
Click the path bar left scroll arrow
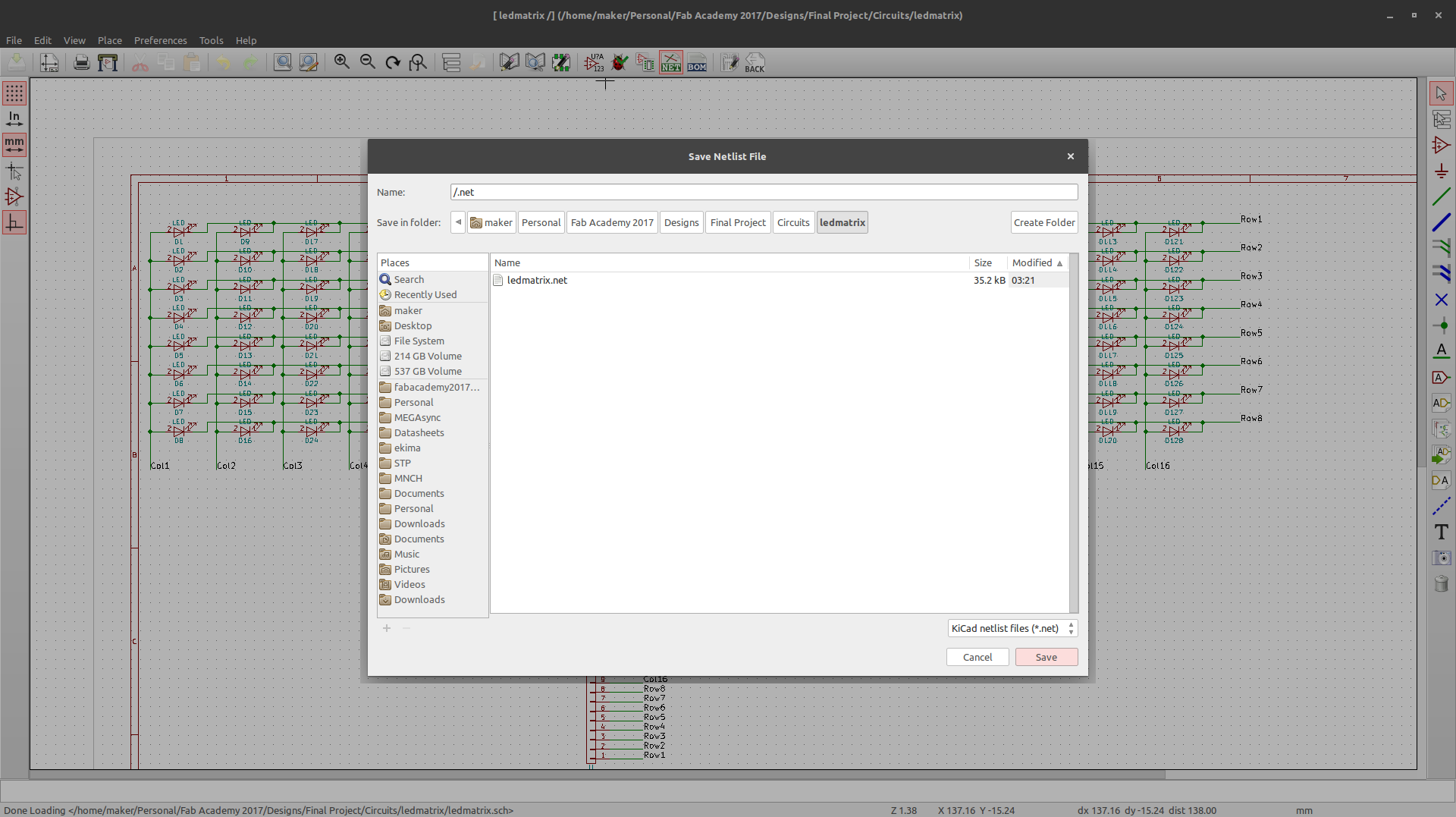[x=458, y=222]
